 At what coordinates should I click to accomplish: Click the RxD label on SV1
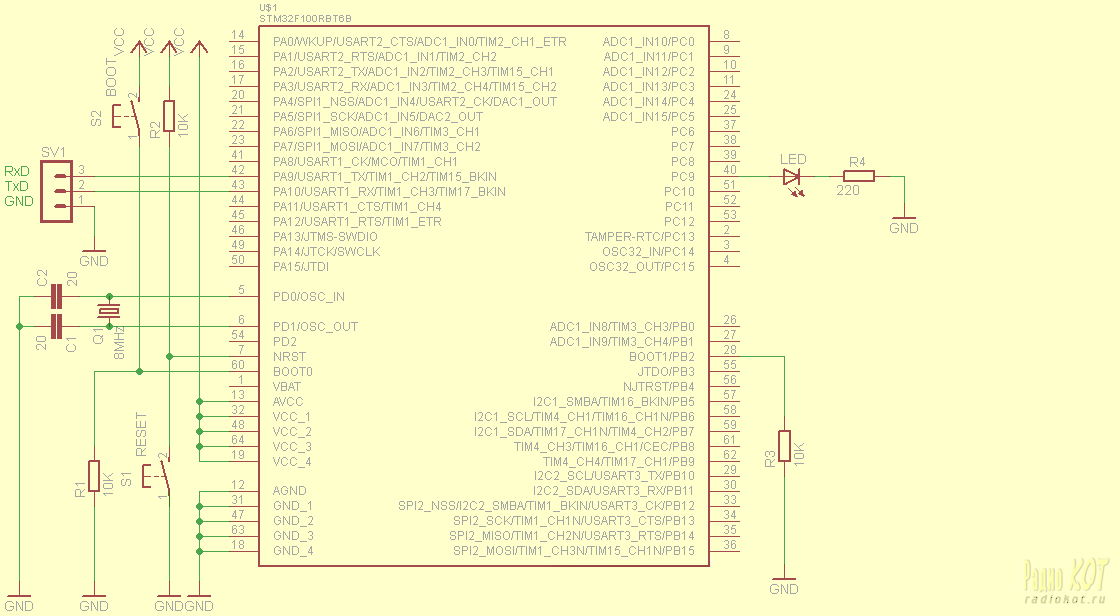click(17, 171)
